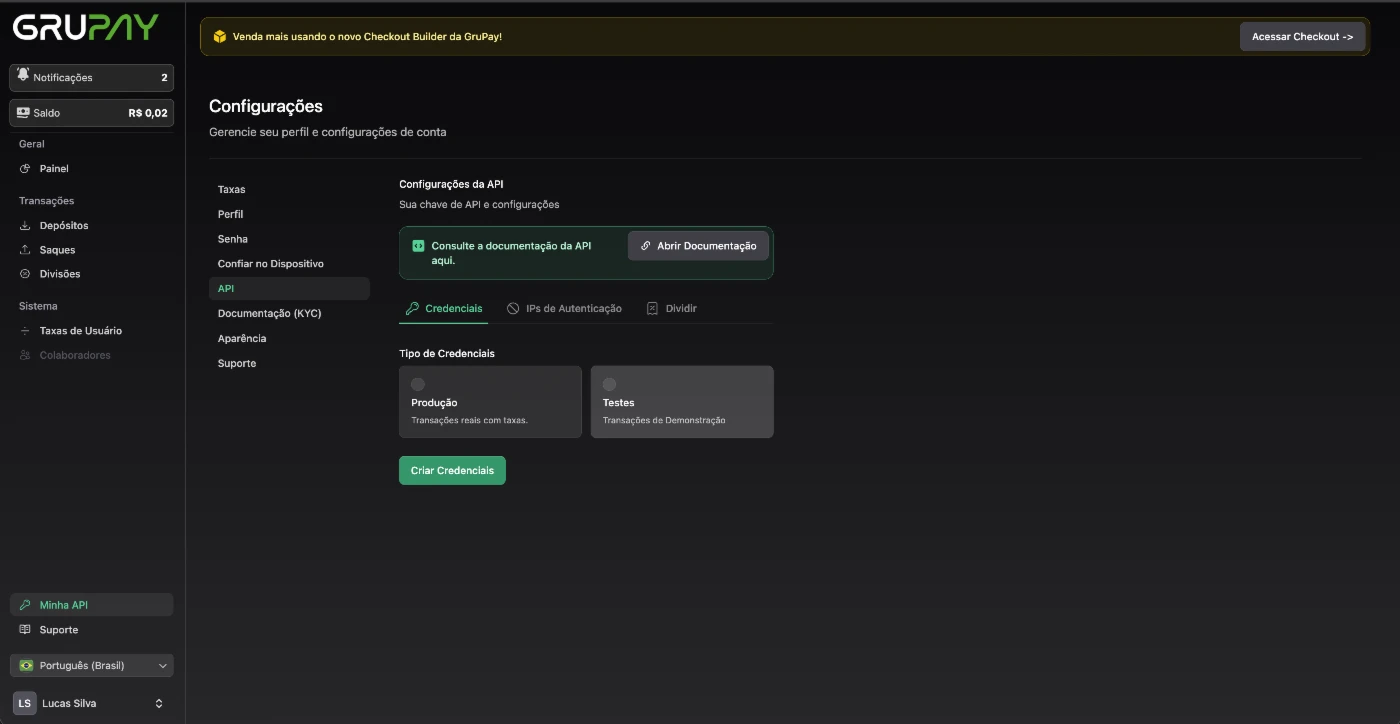Switch to the IPs de Autenticação tab

click(564, 309)
